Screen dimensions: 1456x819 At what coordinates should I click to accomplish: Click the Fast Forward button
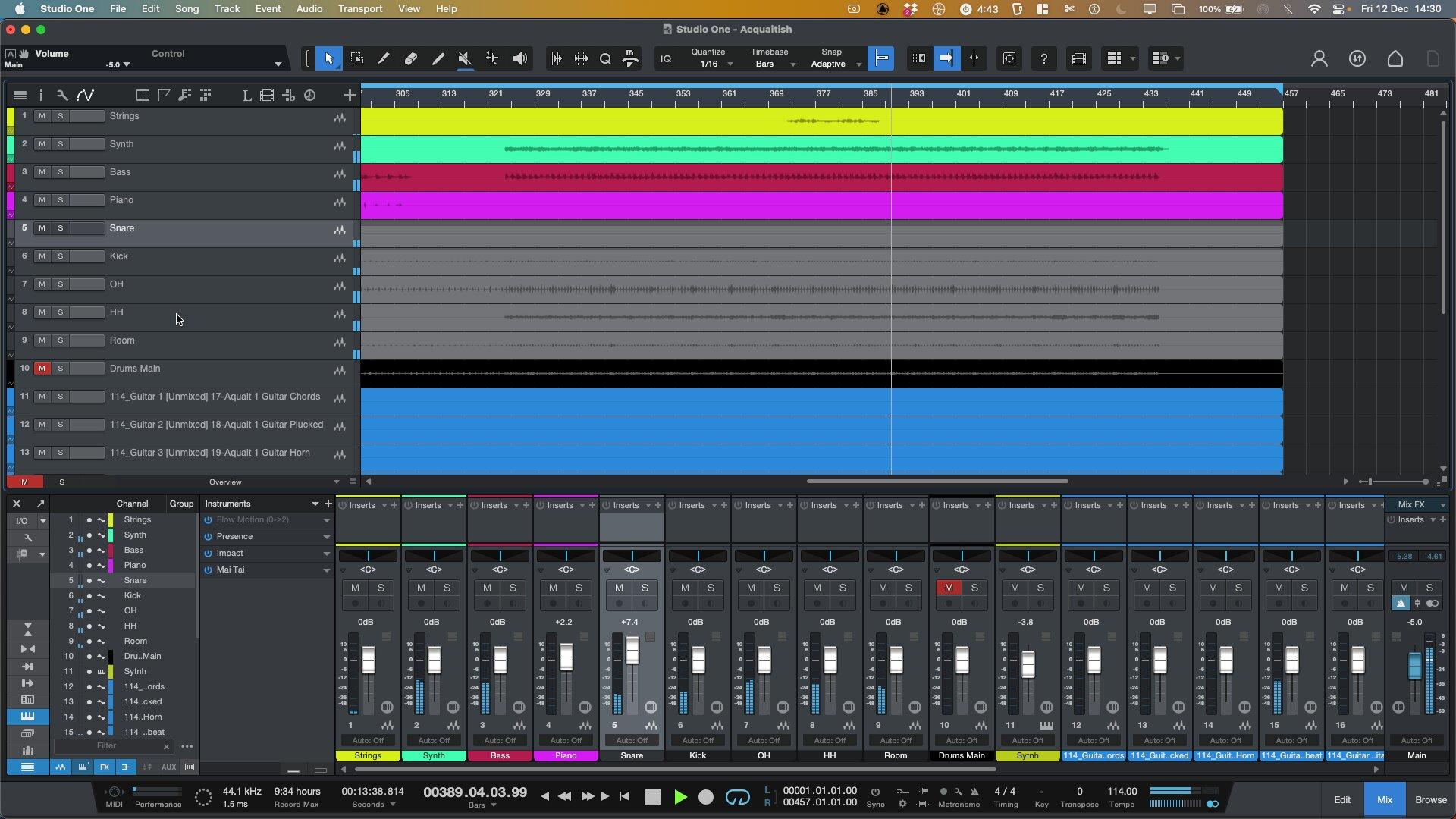point(587,796)
